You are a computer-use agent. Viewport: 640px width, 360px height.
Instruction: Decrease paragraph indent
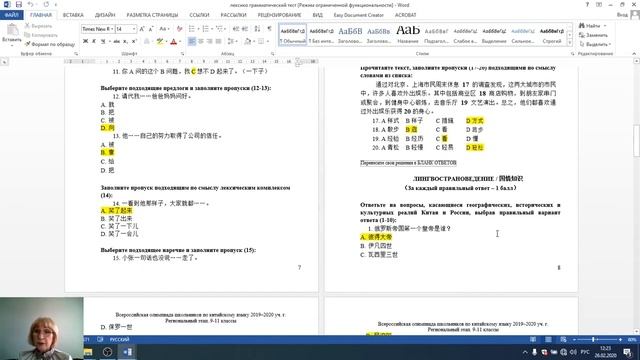pyautogui.click(x=236, y=29)
